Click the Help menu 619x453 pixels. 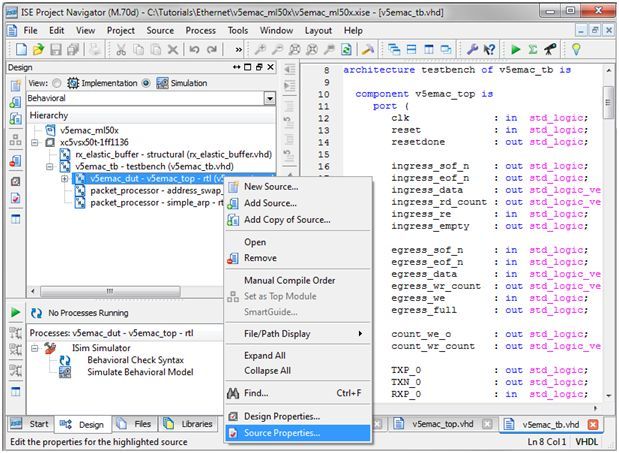[x=353, y=30]
